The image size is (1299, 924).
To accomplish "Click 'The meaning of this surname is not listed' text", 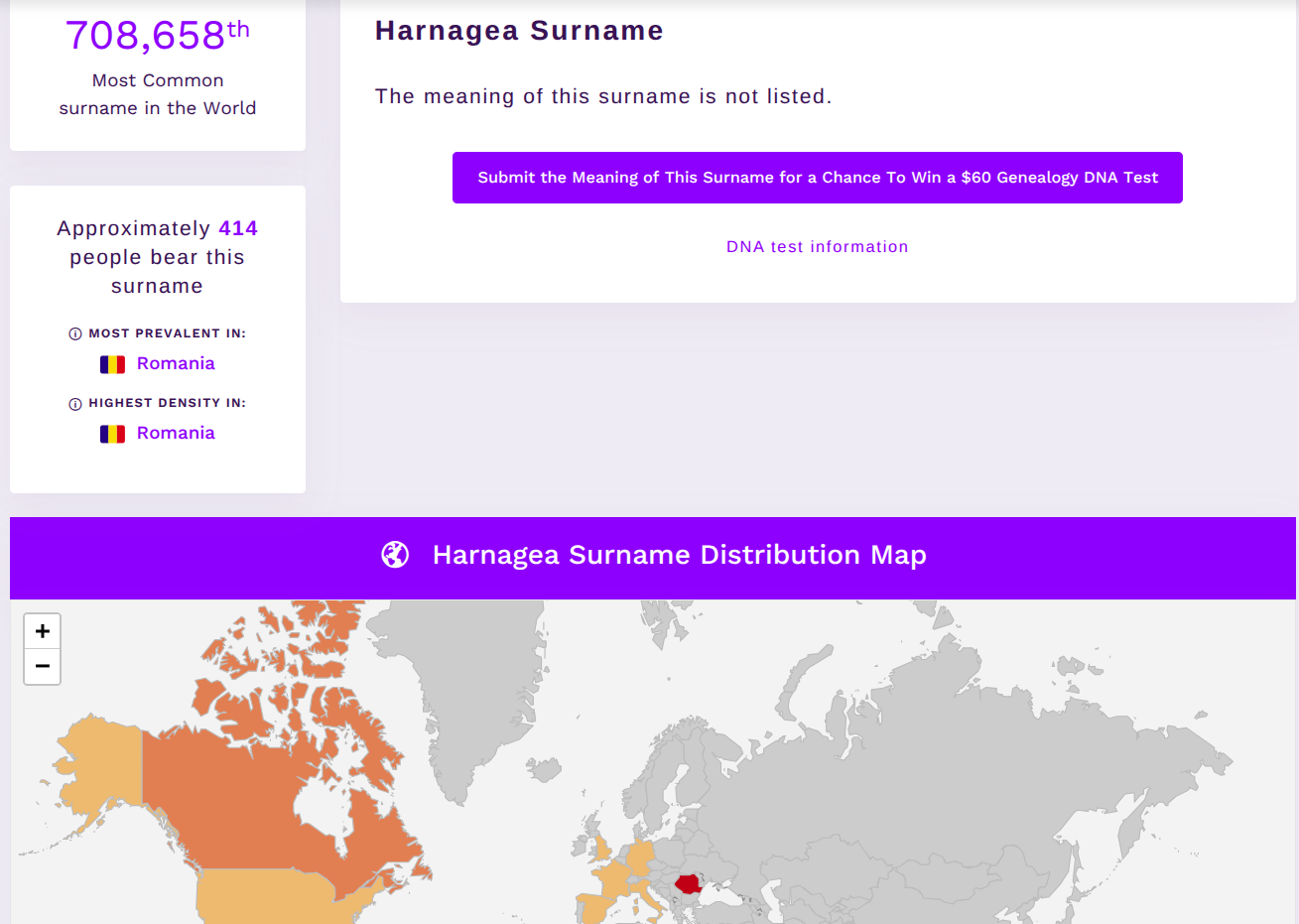I will point(603,96).
